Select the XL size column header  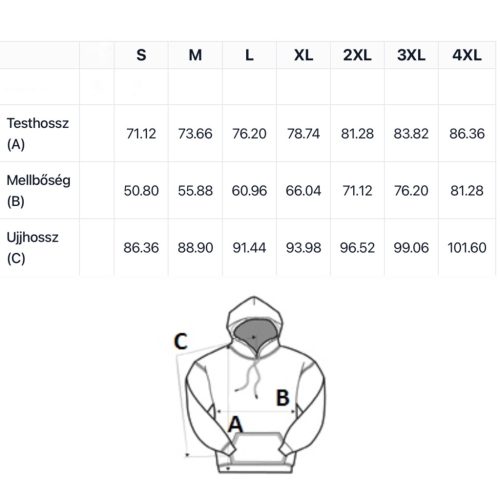[303, 55]
